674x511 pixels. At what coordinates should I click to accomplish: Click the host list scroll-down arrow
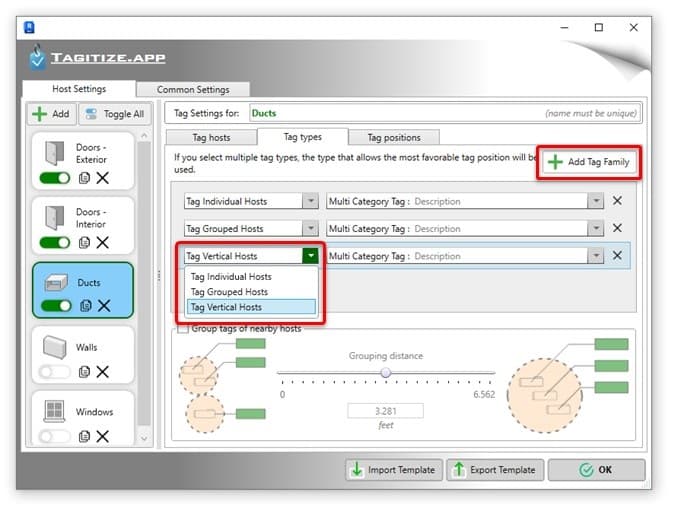coord(144,439)
